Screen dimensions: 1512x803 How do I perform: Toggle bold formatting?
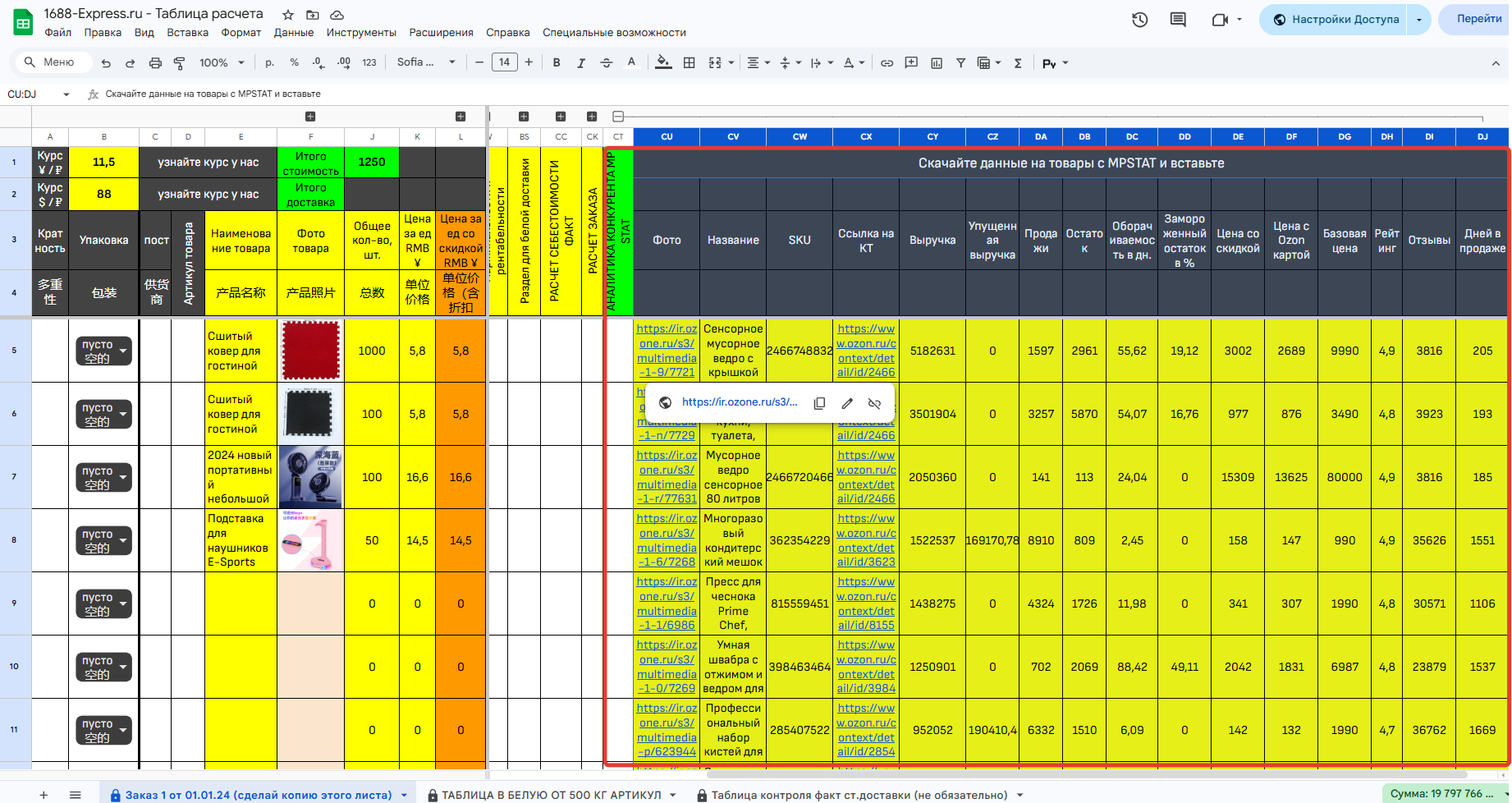coord(557,63)
